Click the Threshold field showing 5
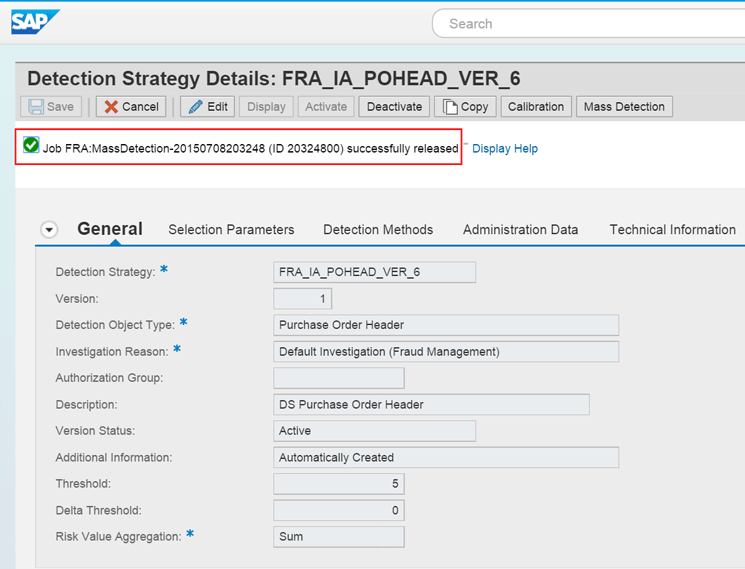Viewport: 745px width, 569px height. point(339,484)
